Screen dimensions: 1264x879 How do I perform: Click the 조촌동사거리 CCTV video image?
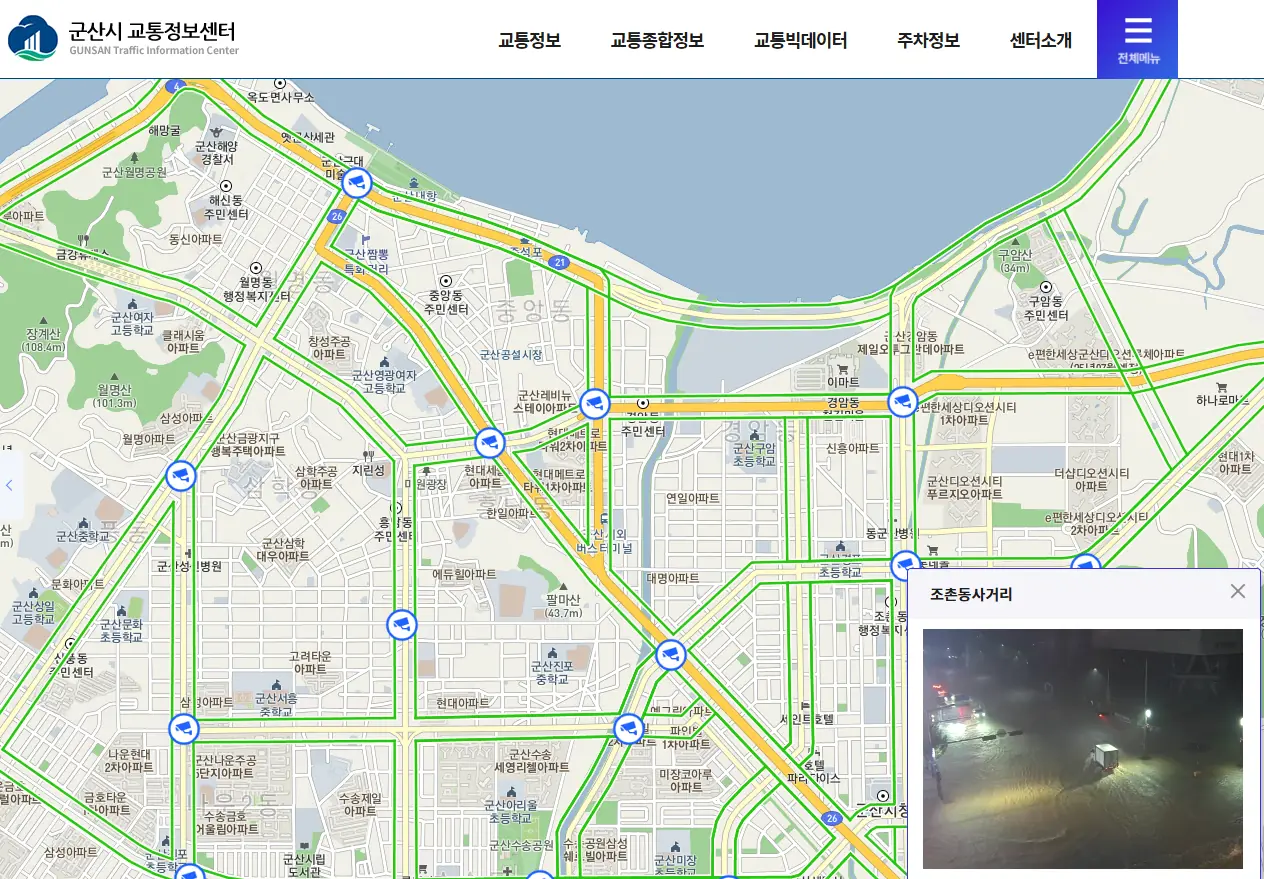click(x=1082, y=748)
